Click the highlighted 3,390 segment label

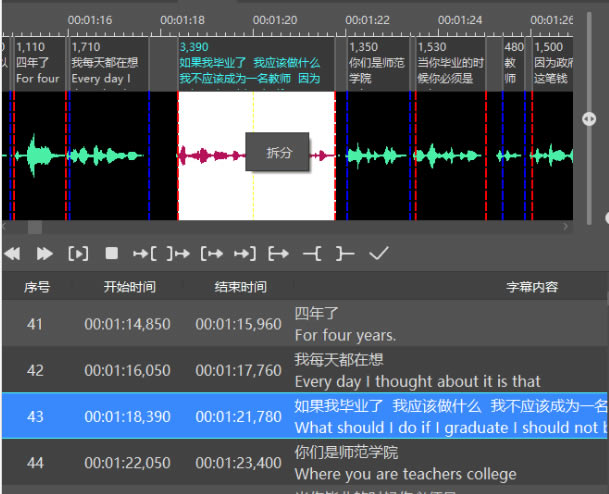pos(194,47)
